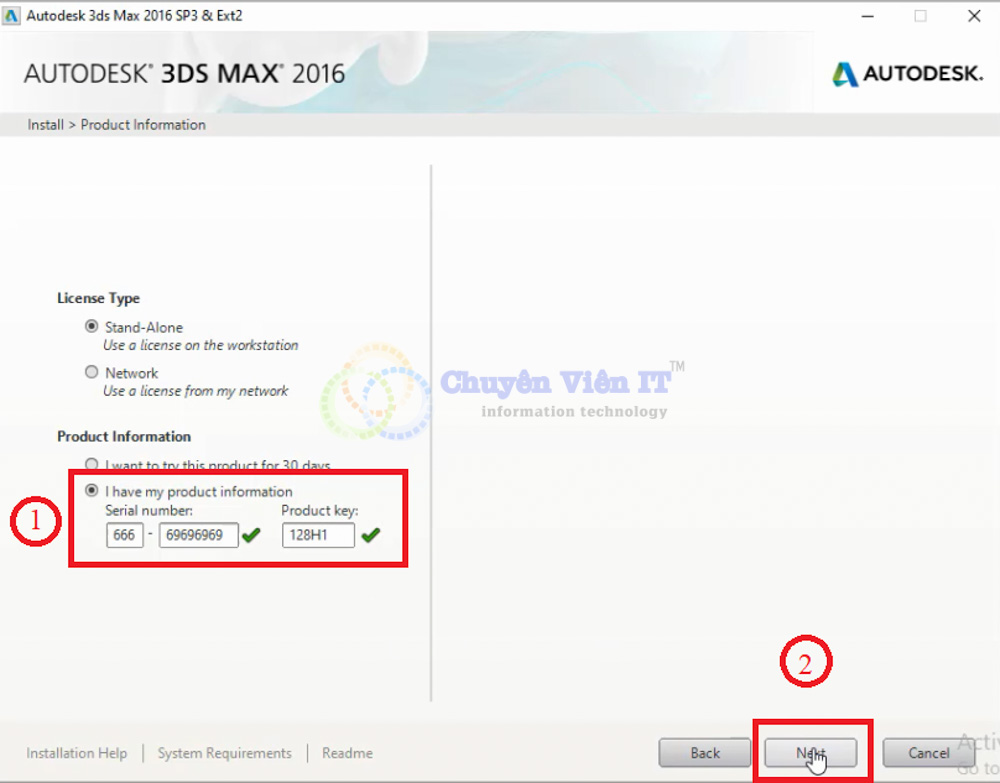1000x783 pixels.
Task: View the System Requirements
Action: pos(224,753)
